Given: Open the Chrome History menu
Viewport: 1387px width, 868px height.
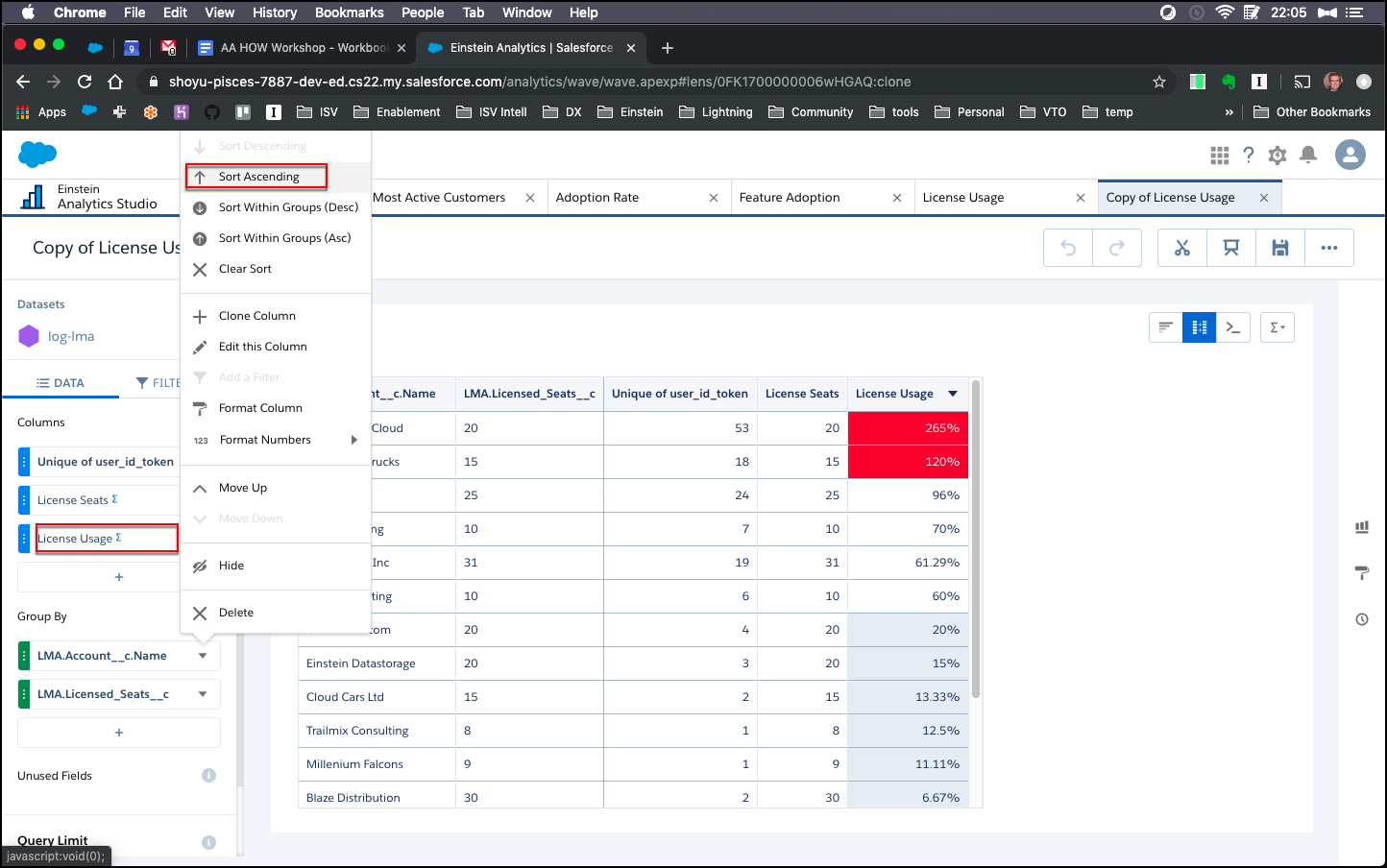Looking at the screenshot, I should tap(275, 12).
